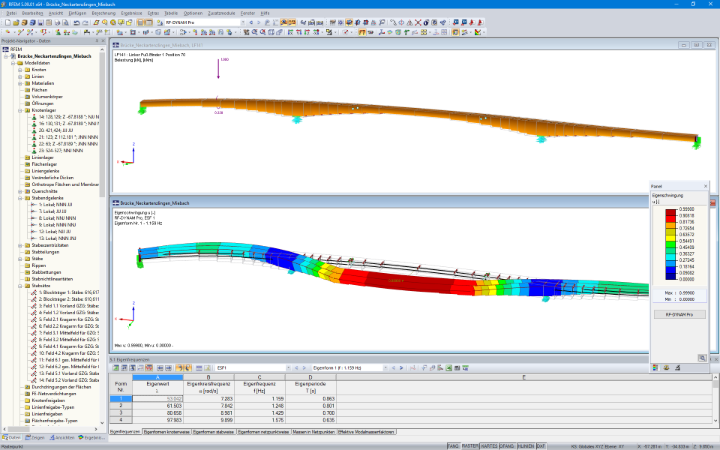Toggle FANG in the status bar

[453, 446]
